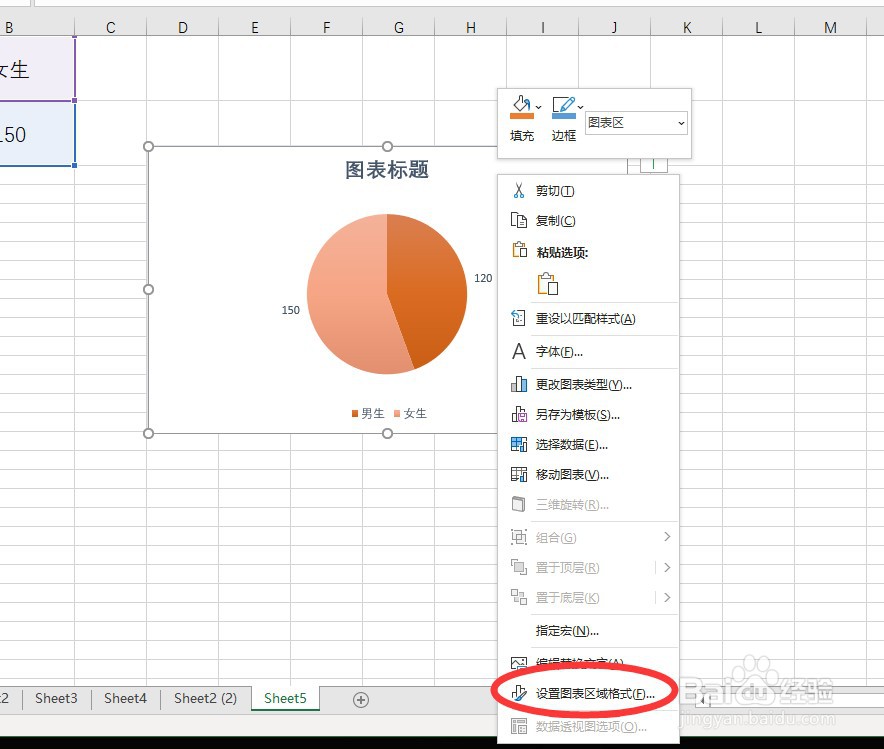Click the 女生 legend entry
Image resolution: width=884 pixels, height=749 pixels.
coord(410,413)
